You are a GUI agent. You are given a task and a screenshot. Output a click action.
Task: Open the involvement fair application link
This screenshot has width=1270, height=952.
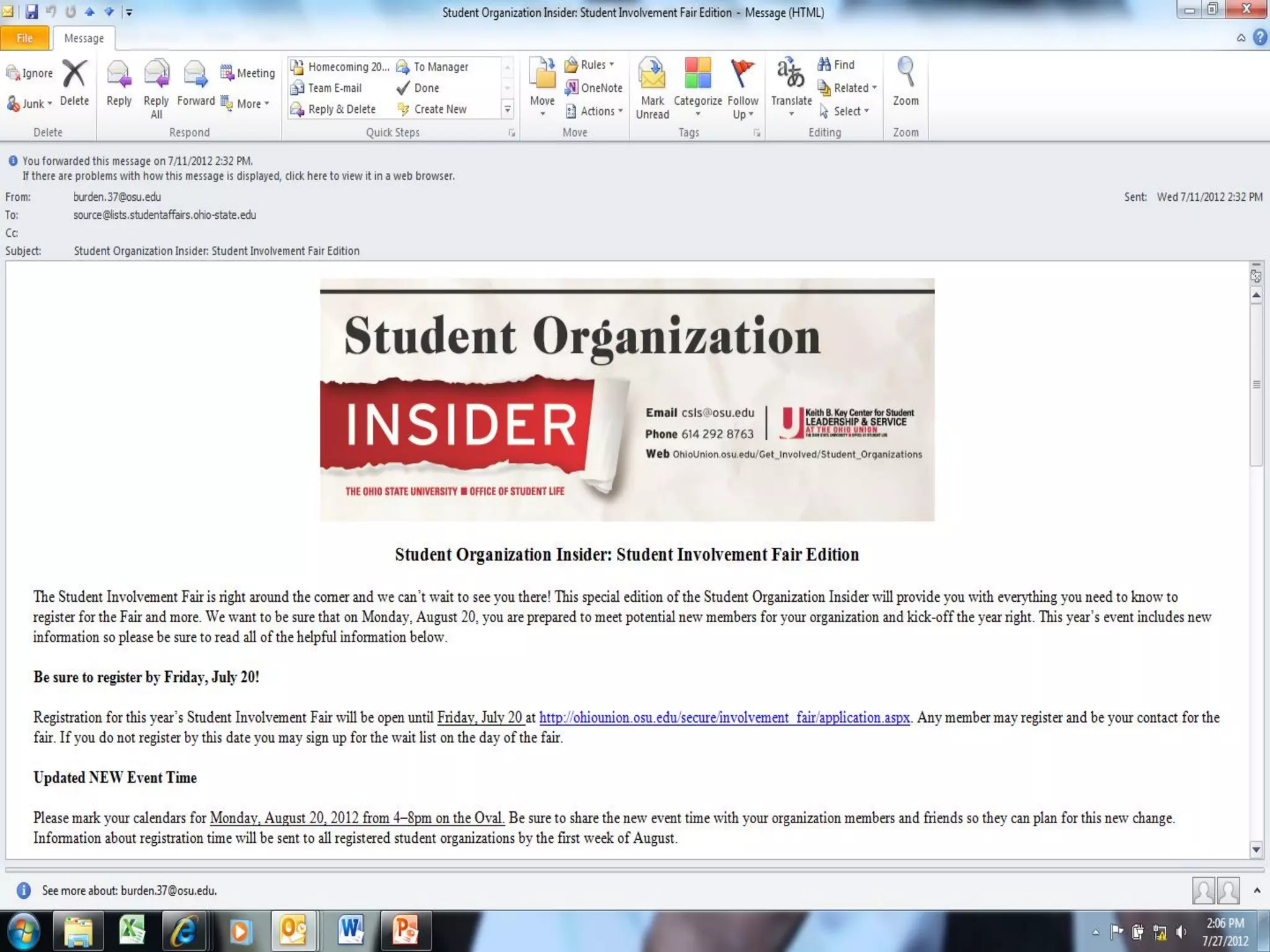pos(724,718)
